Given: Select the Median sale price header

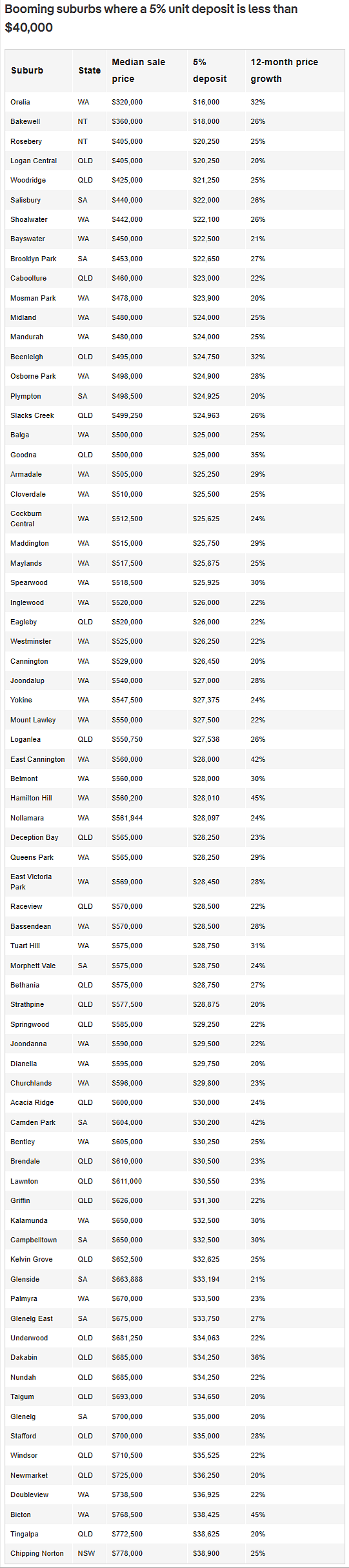Looking at the screenshot, I should [139, 70].
